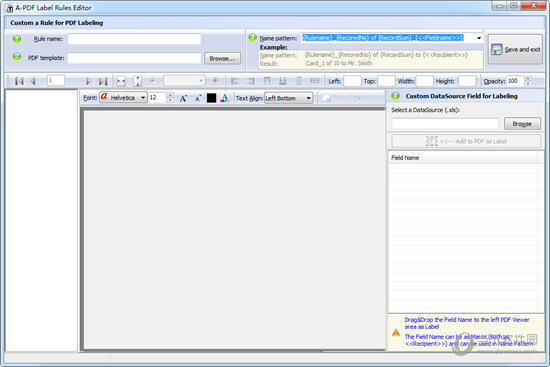Viewport: 550px width, 367px height.
Task: Align selected labels to left edge
Action: [235, 81]
